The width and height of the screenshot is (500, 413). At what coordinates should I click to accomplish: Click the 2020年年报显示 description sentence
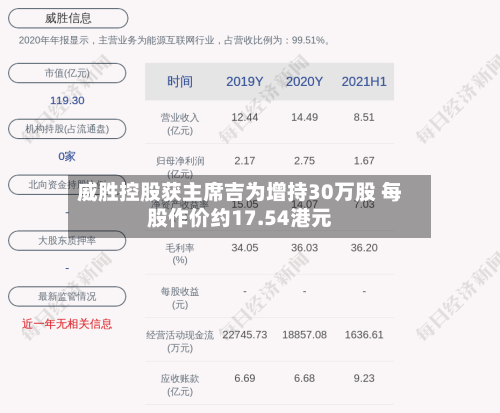(174, 41)
